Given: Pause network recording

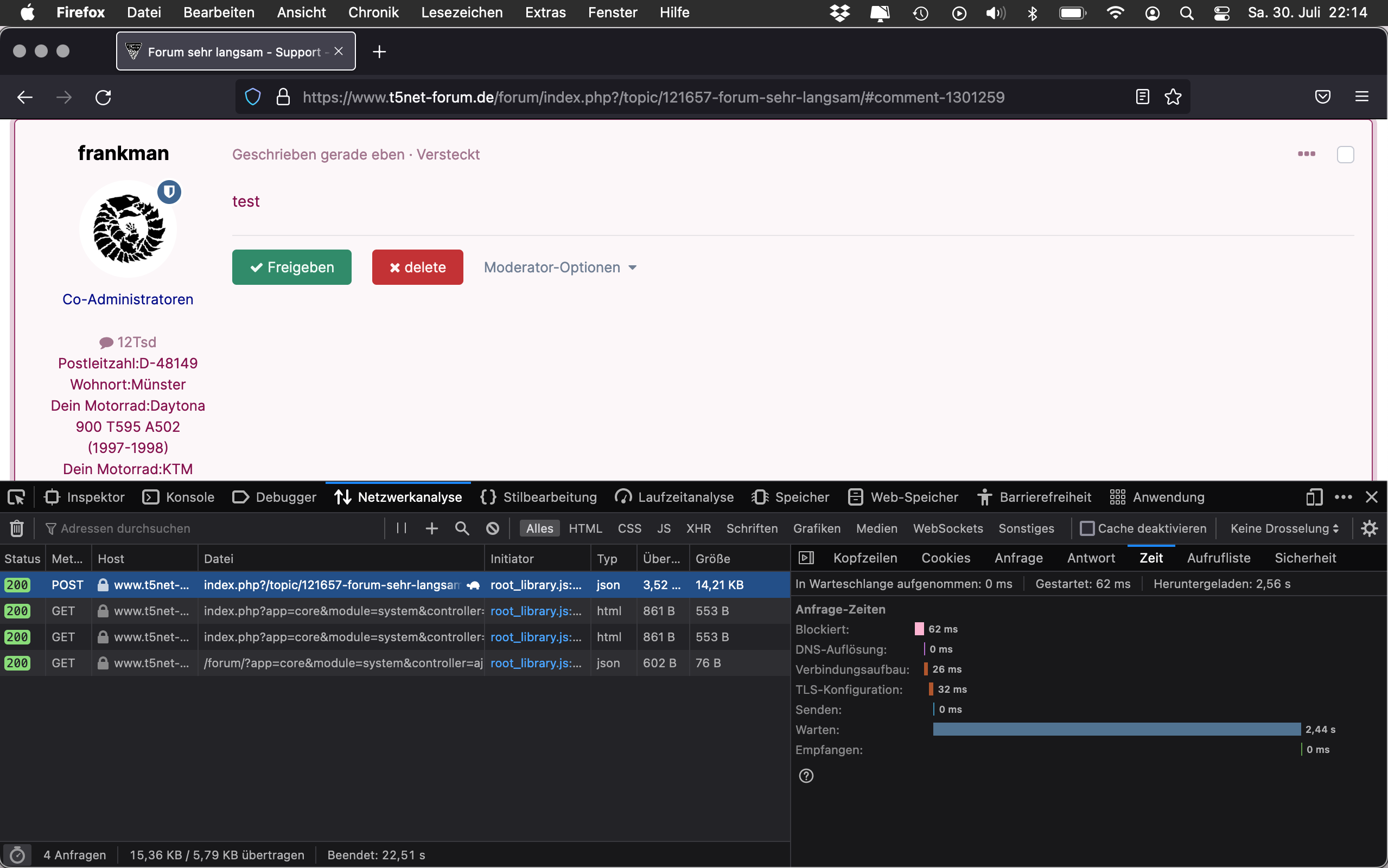Looking at the screenshot, I should coord(401,528).
